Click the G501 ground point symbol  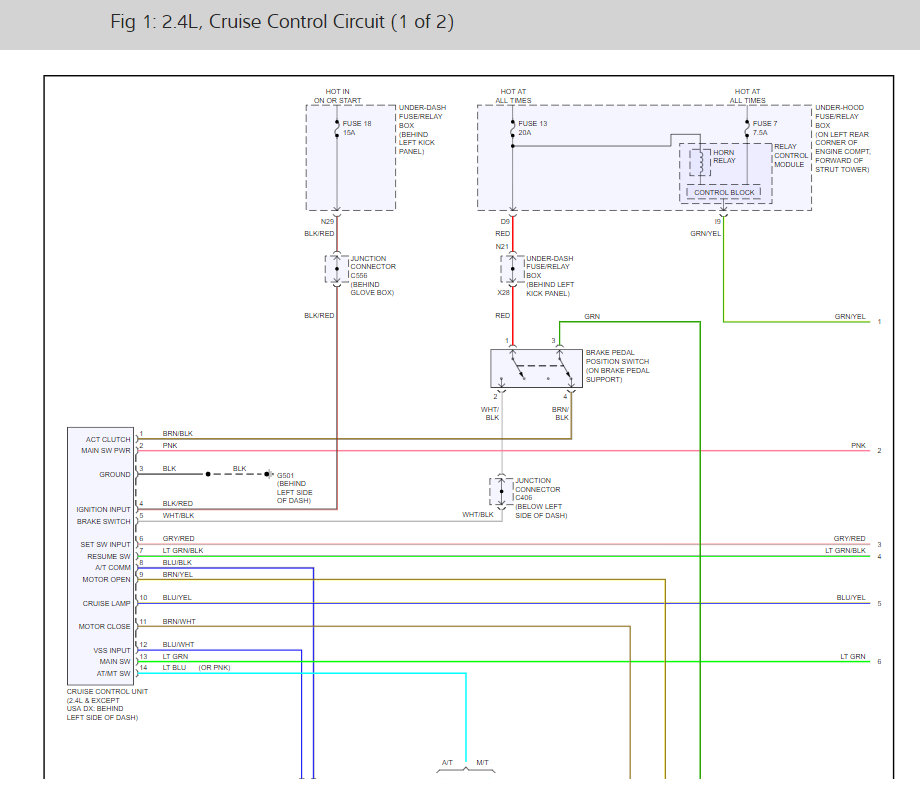coord(268,474)
